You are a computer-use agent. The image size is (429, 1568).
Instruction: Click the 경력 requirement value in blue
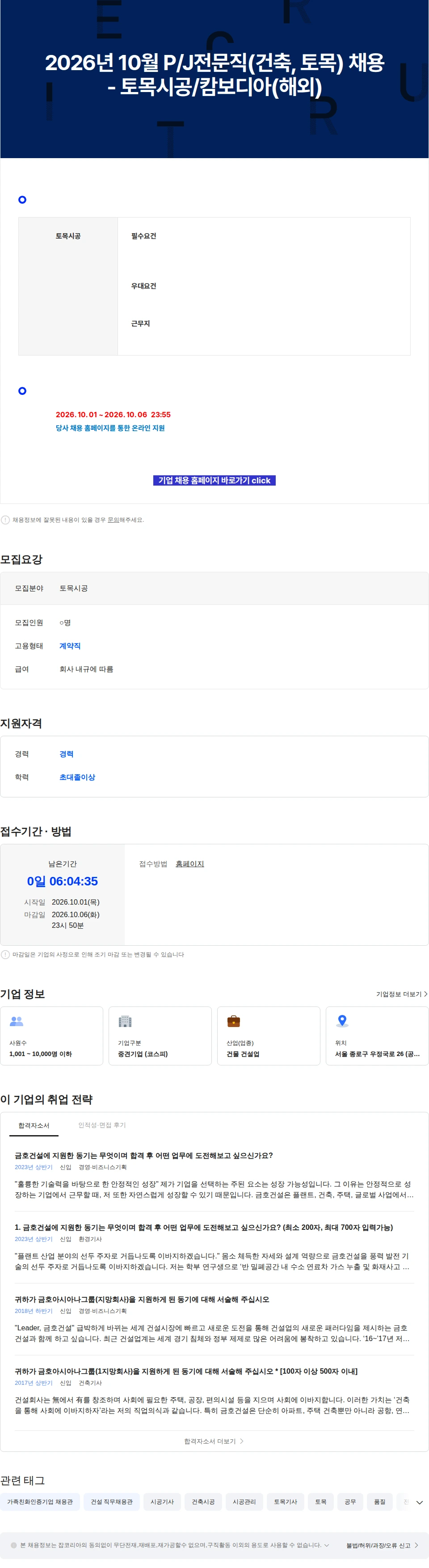coord(66,754)
